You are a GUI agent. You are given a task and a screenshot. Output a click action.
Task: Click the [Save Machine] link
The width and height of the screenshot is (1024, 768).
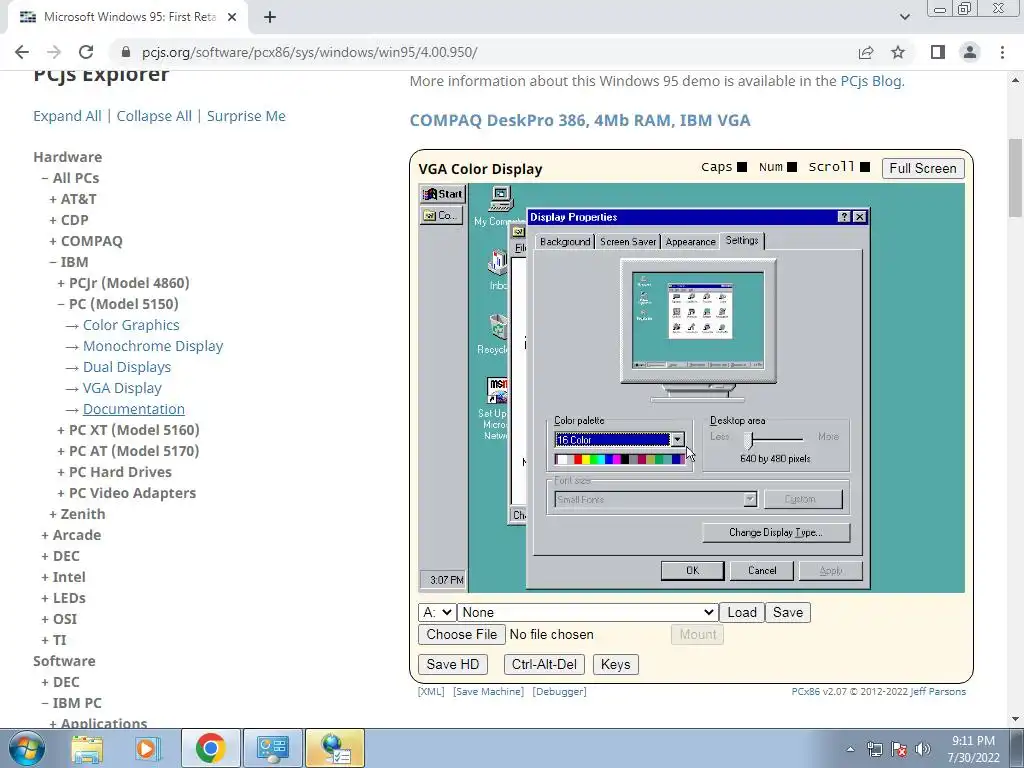[x=488, y=692]
